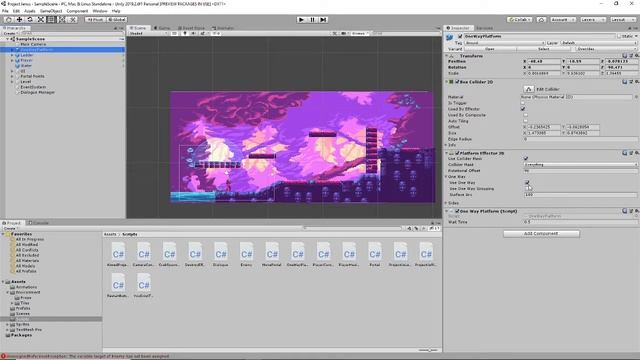Click the Add Component button
This screenshot has width=640, height=360.
click(x=541, y=233)
